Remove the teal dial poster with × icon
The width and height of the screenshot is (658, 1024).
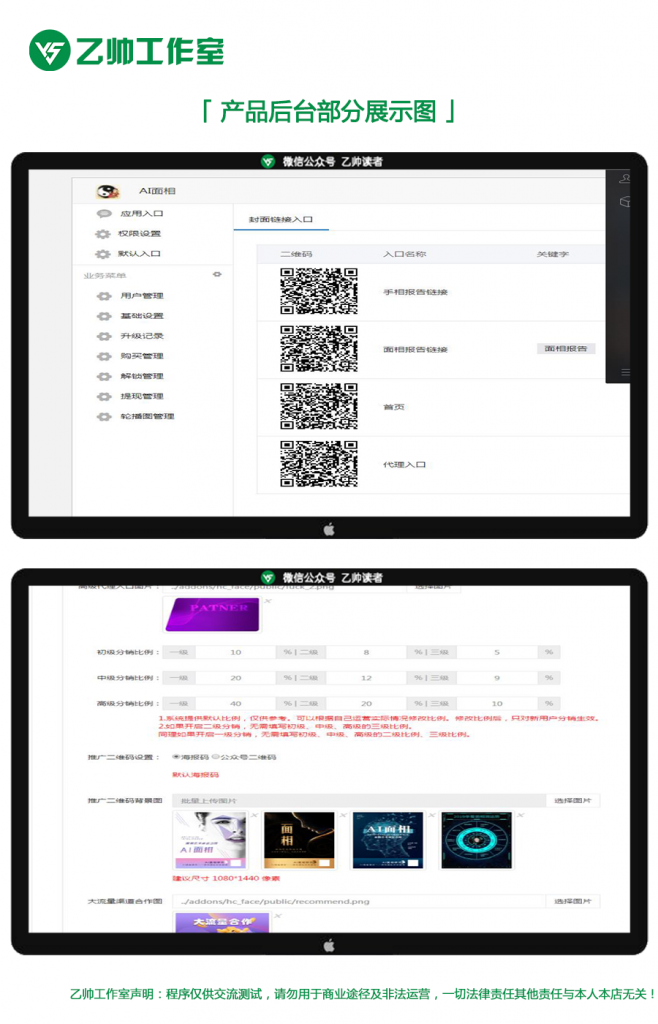(520, 815)
